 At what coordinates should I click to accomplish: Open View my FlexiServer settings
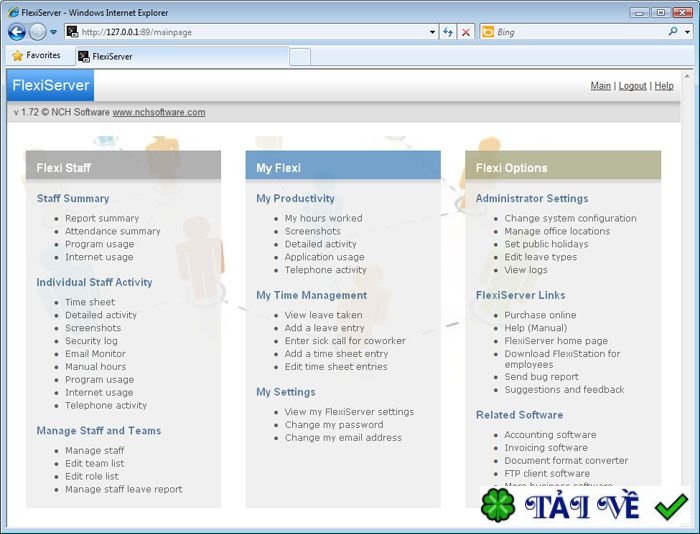coord(349,412)
